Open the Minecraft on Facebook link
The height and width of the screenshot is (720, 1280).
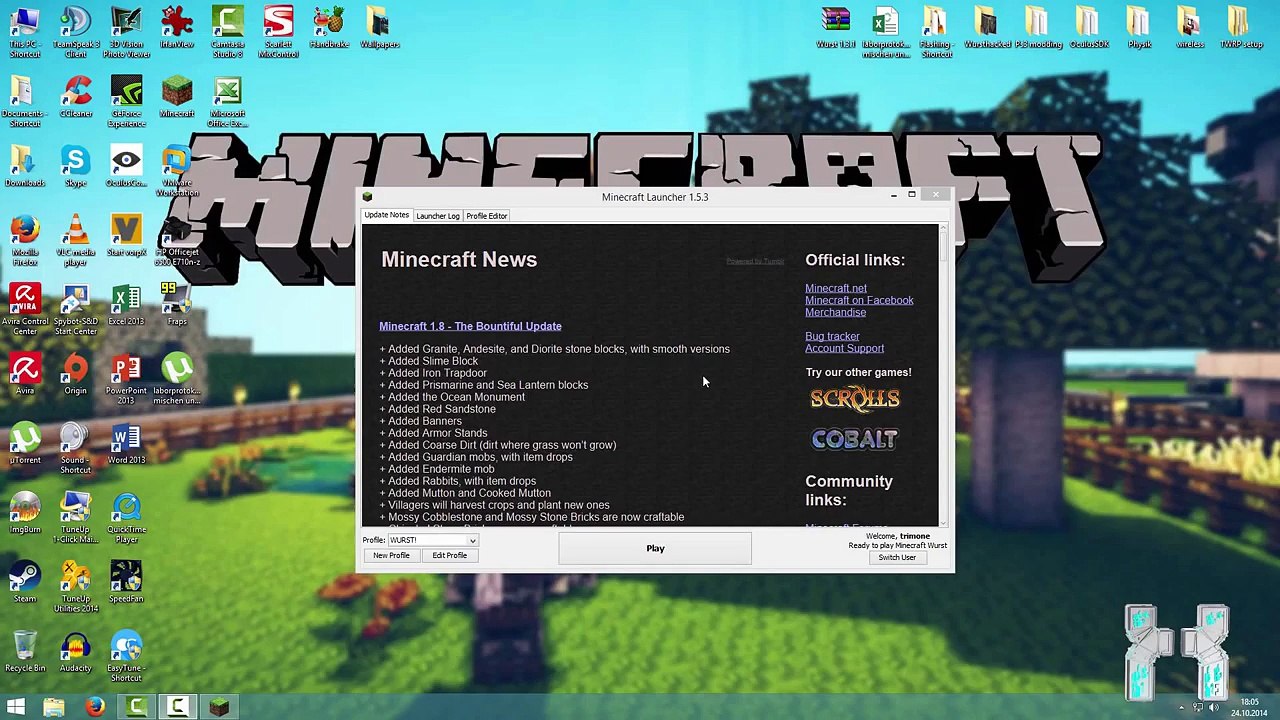(859, 300)
